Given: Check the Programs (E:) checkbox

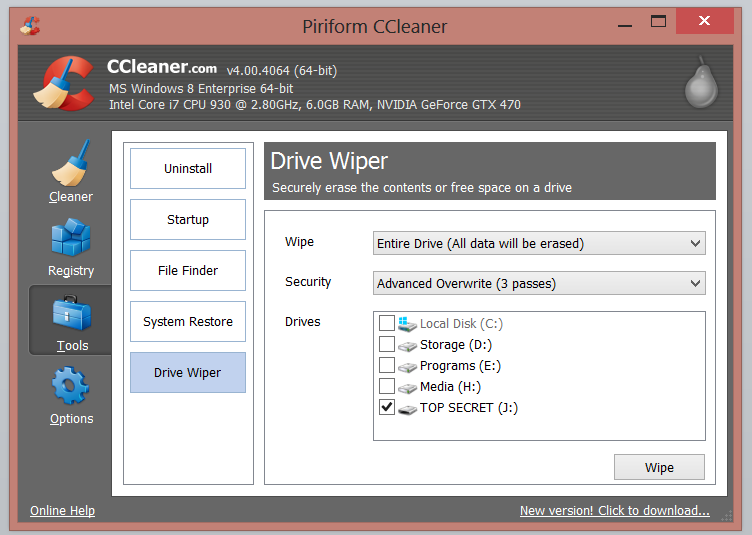Looking at the screenshot, I should click(x=387, y=365).
